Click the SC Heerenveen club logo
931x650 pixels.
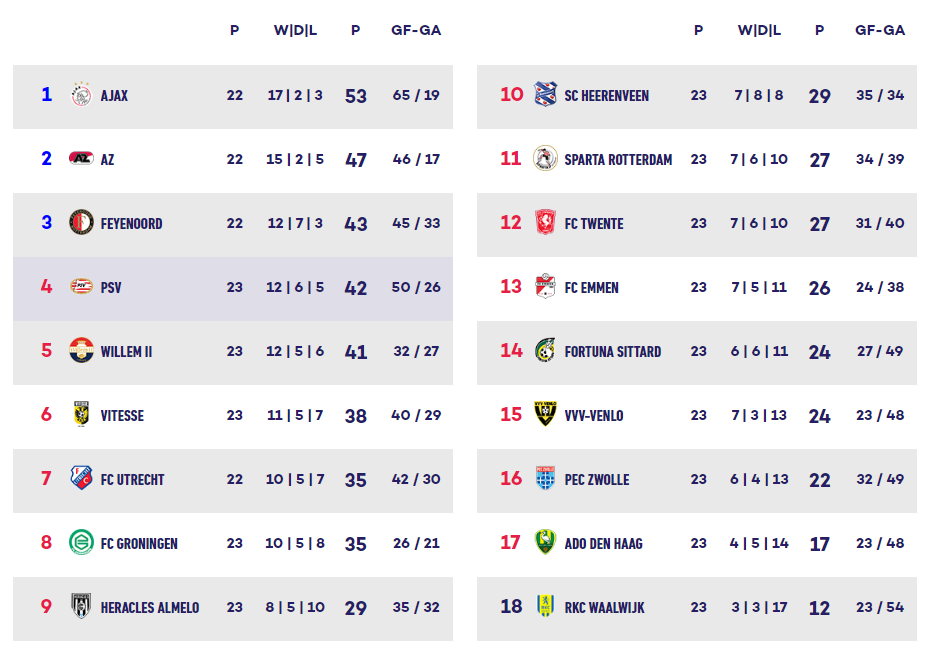[x=545, y=96]
